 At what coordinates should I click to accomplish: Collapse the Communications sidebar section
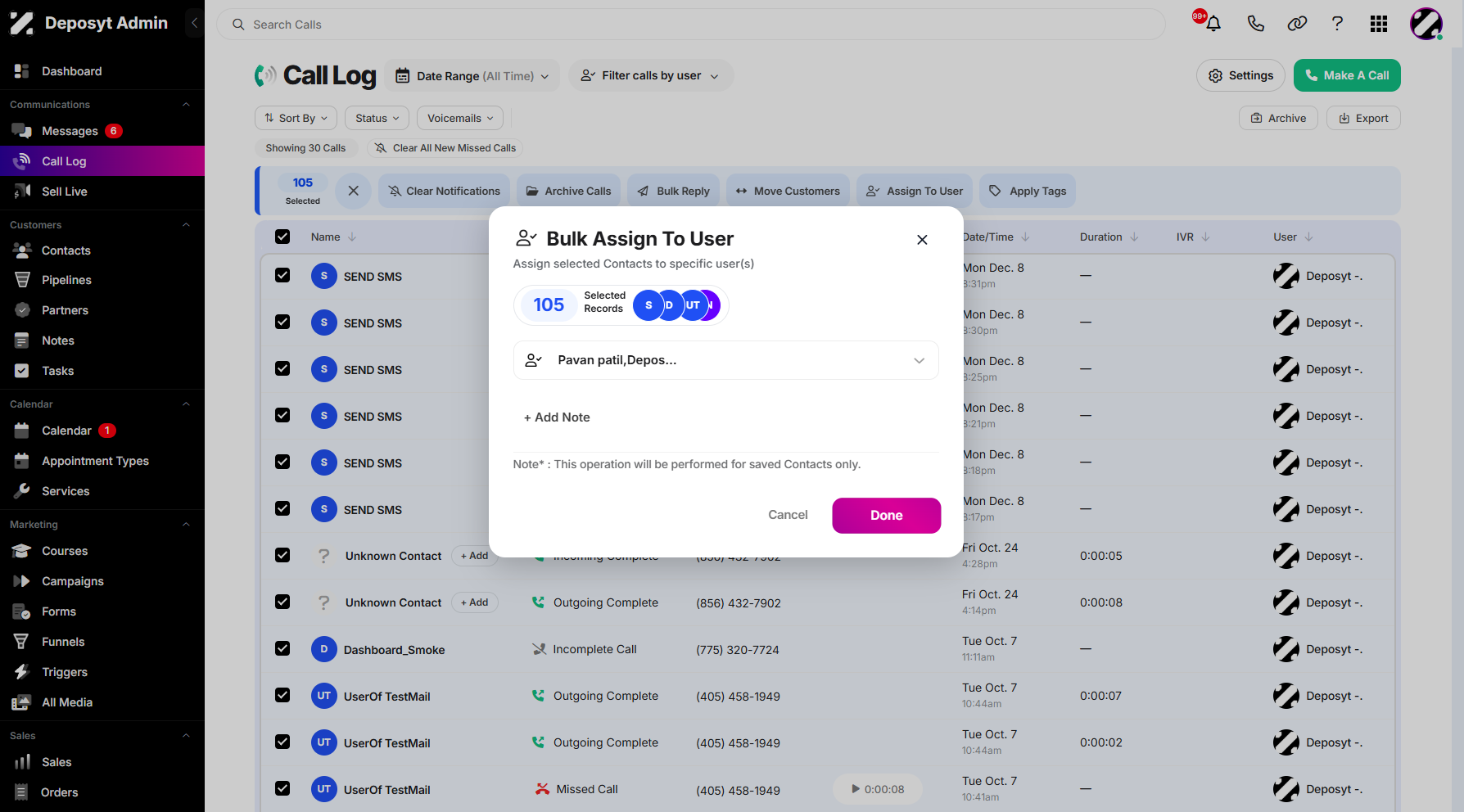pyautogui.click(x=186, y=105)
